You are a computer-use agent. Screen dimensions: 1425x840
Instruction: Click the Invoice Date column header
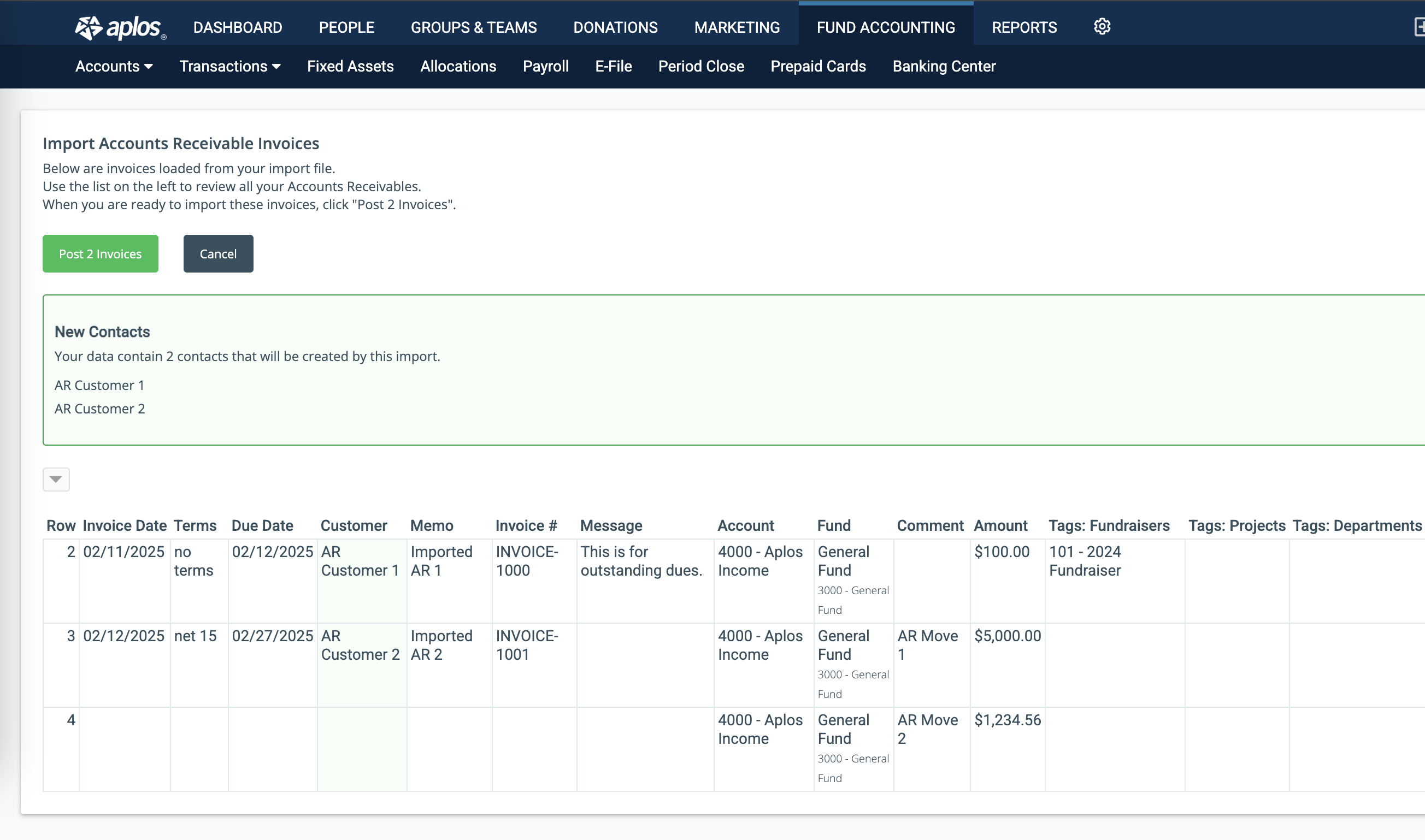[125, 526]
